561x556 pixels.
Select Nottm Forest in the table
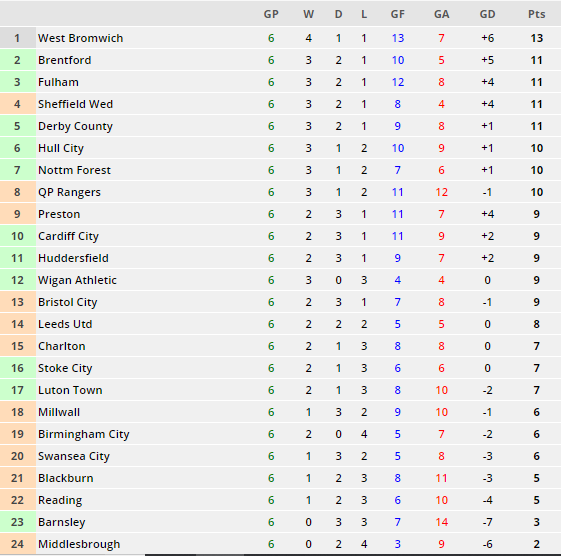click(x=74, y=170)
